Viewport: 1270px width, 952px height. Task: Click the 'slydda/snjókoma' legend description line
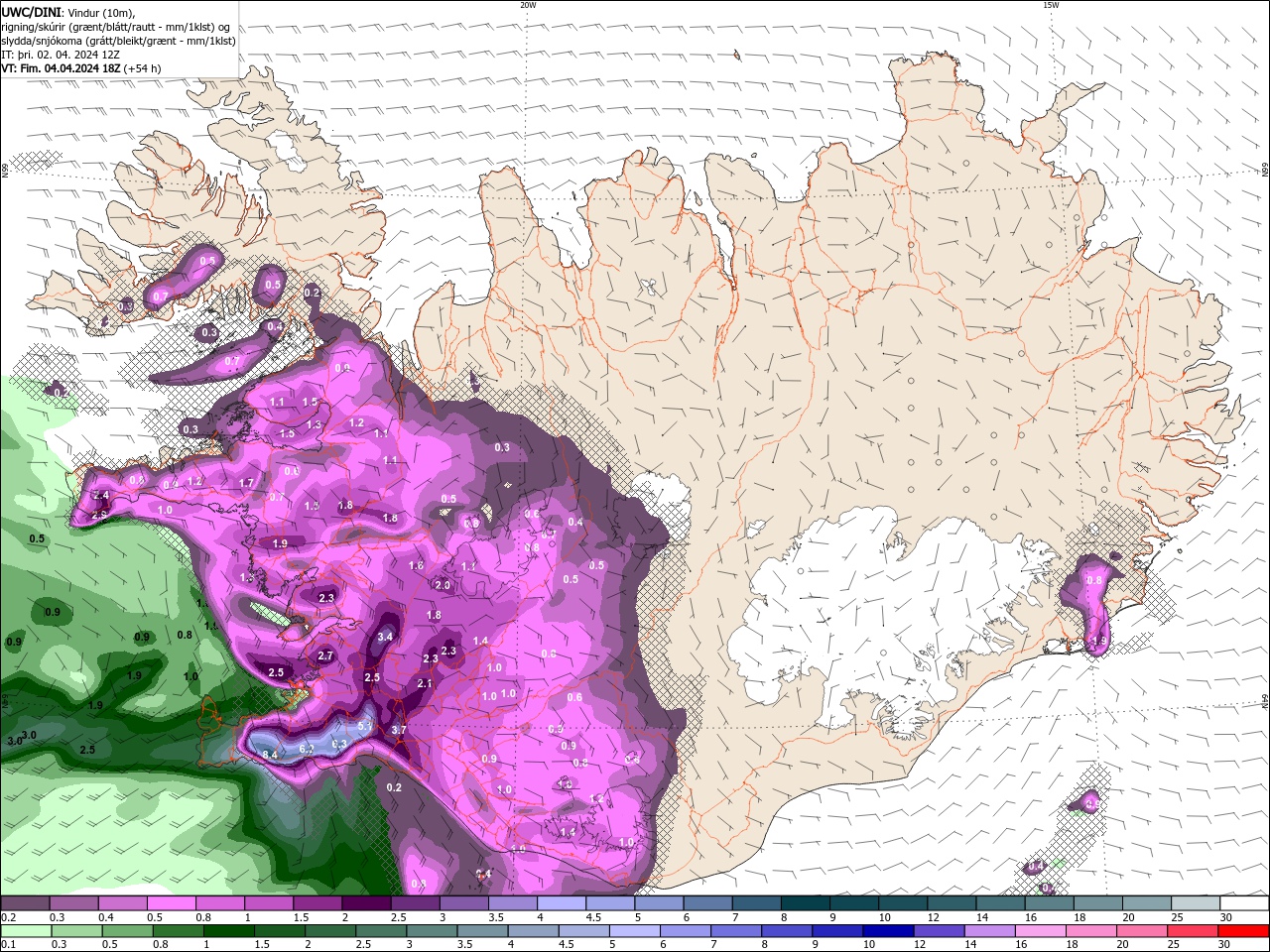tap(118, 41)
